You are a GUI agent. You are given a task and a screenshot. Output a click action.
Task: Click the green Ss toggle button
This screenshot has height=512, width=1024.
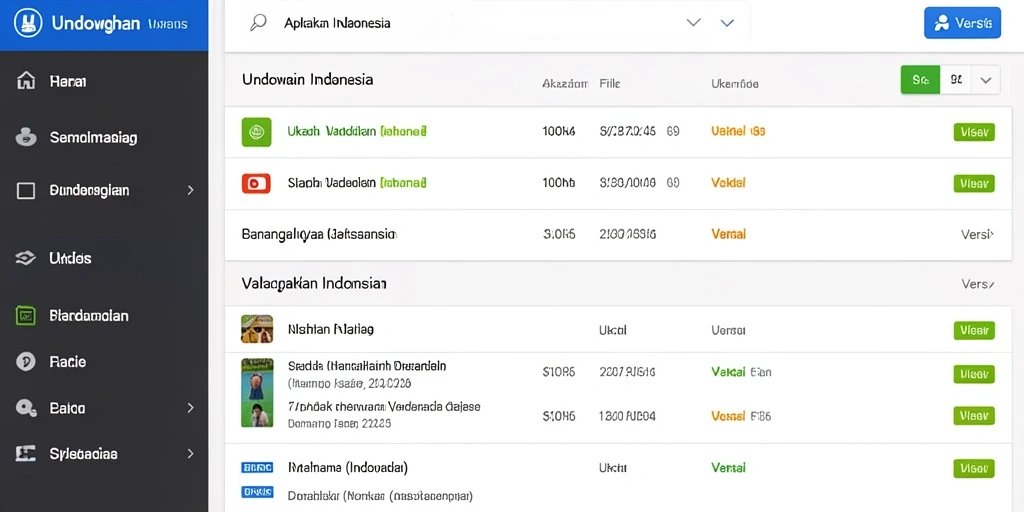[x=920, y=80]
